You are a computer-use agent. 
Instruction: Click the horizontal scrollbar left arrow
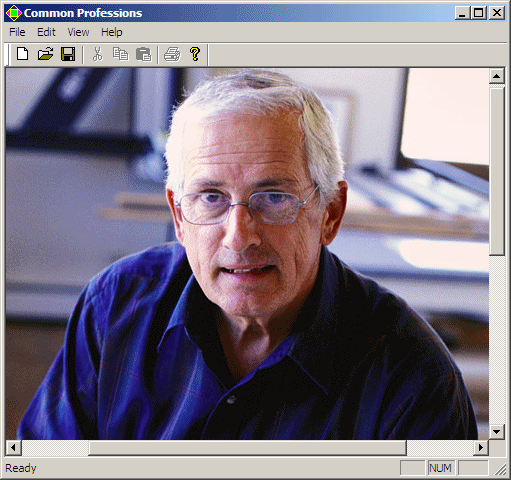(14, 447)
